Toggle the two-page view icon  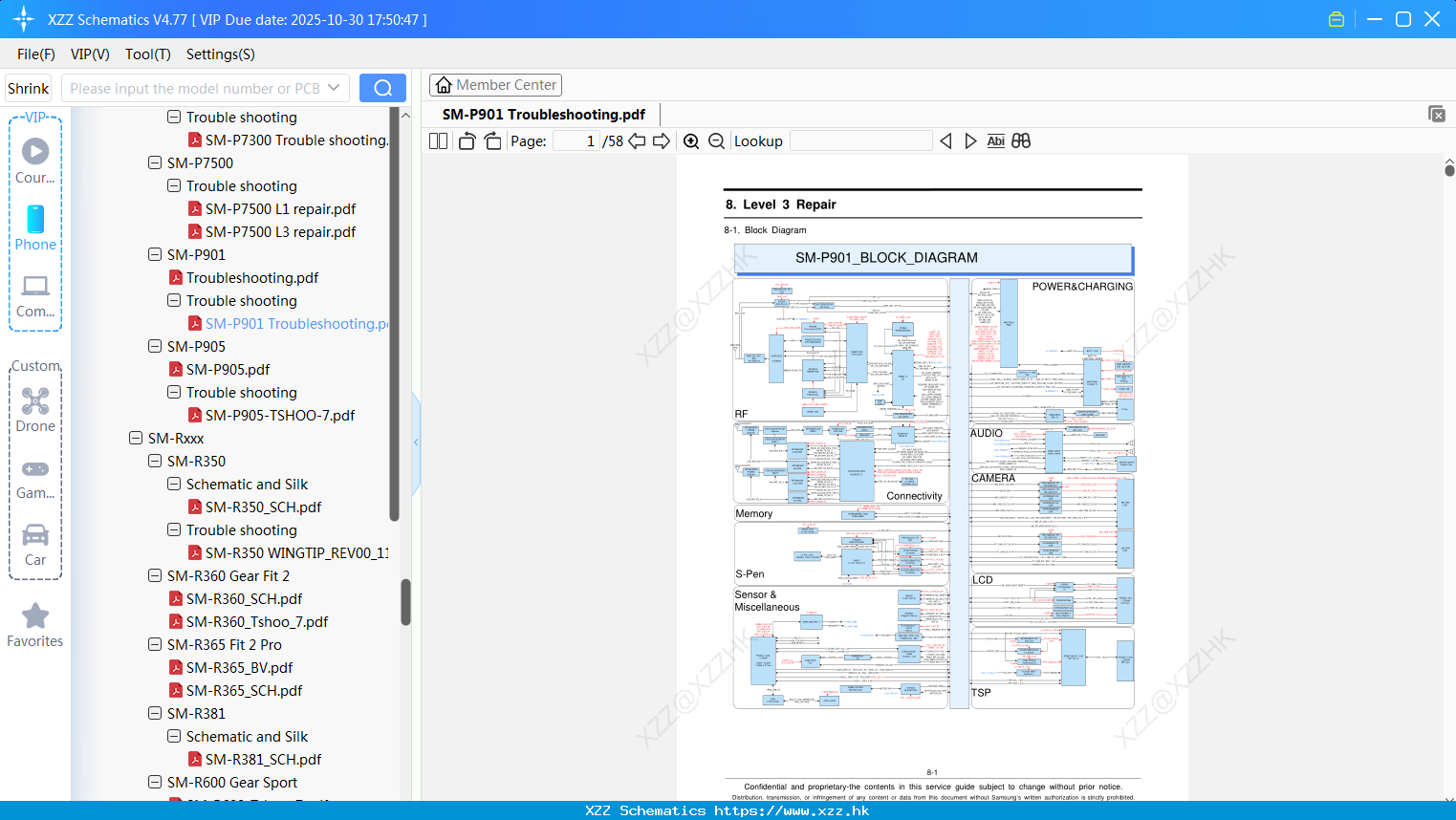coord(438,141)
